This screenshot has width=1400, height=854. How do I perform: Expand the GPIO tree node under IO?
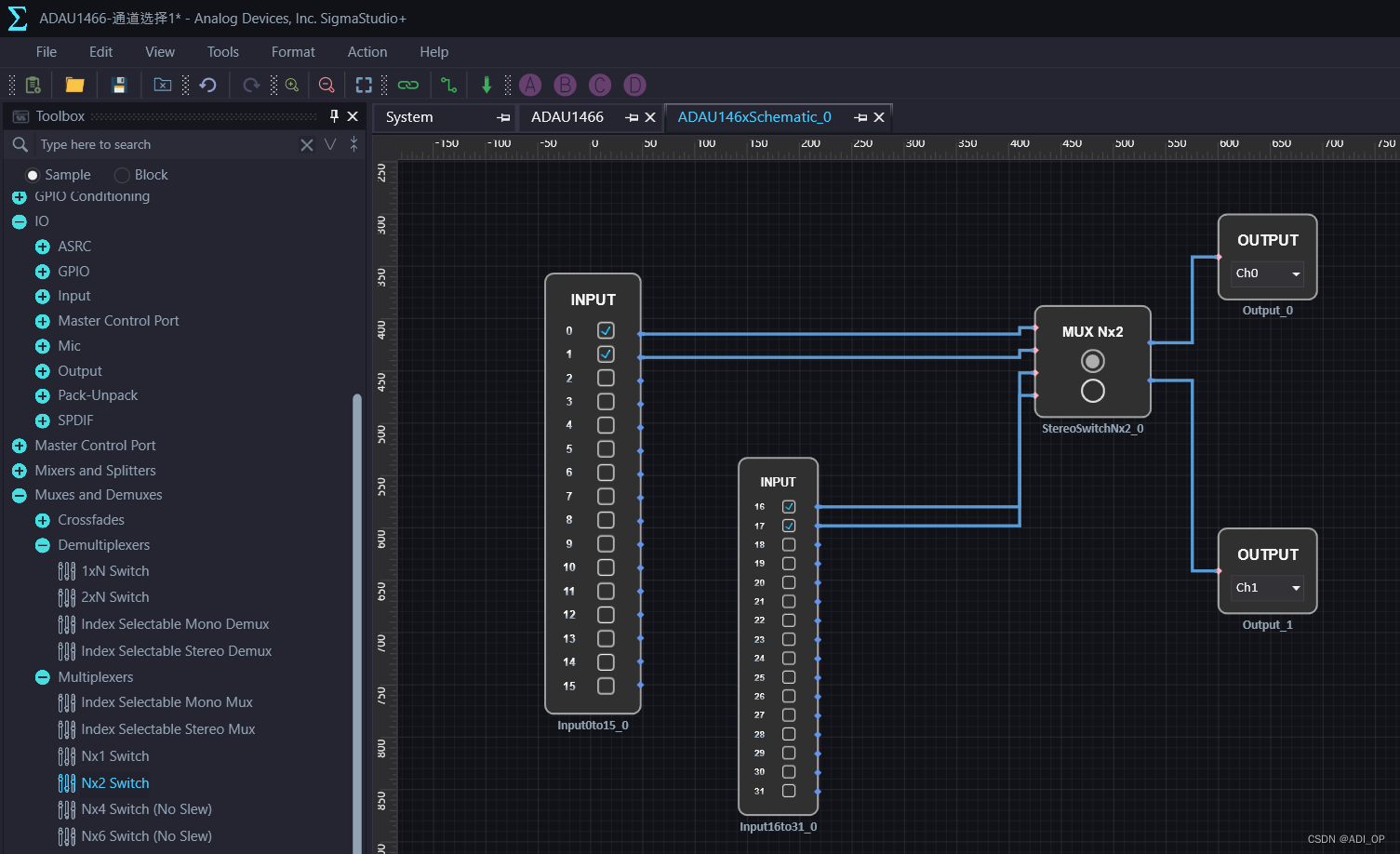[x=43, y=272]
